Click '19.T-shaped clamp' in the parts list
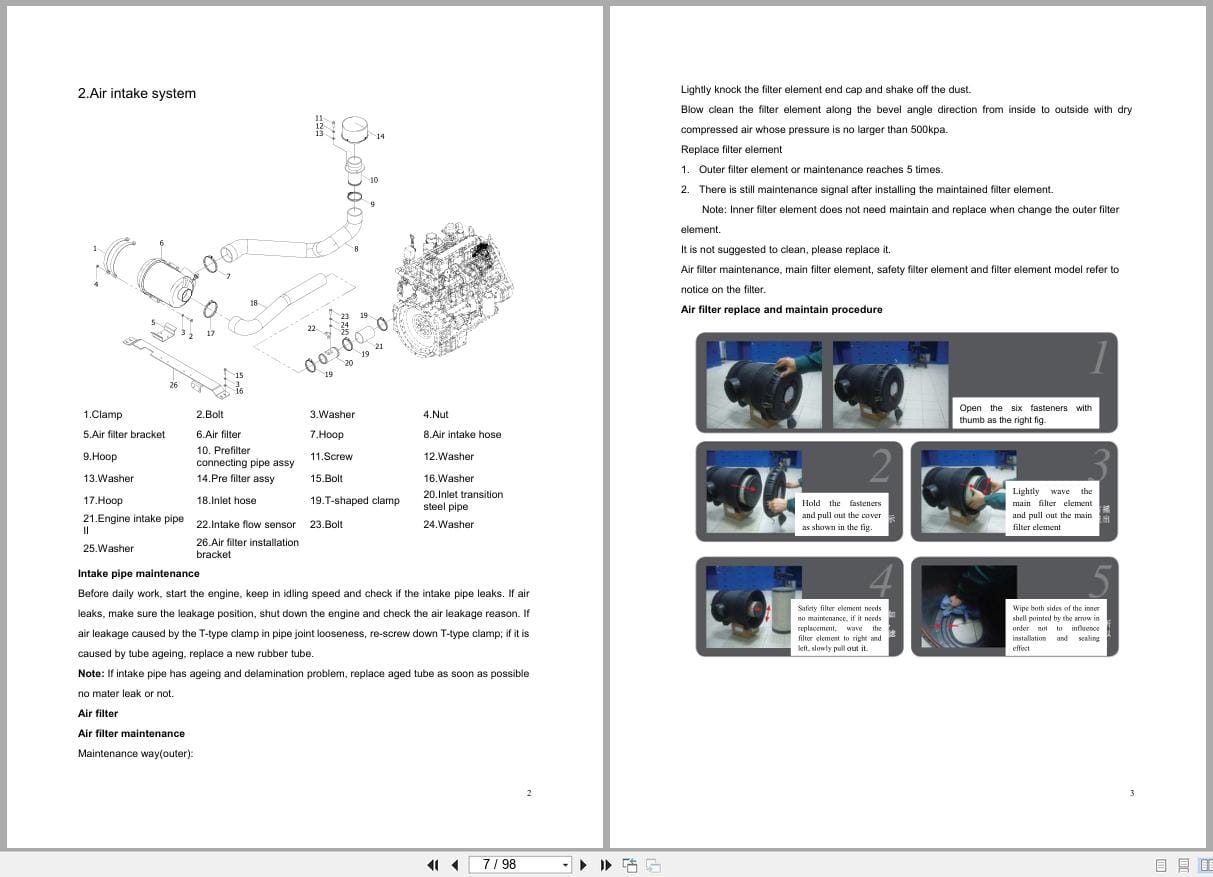 (355, 501)
